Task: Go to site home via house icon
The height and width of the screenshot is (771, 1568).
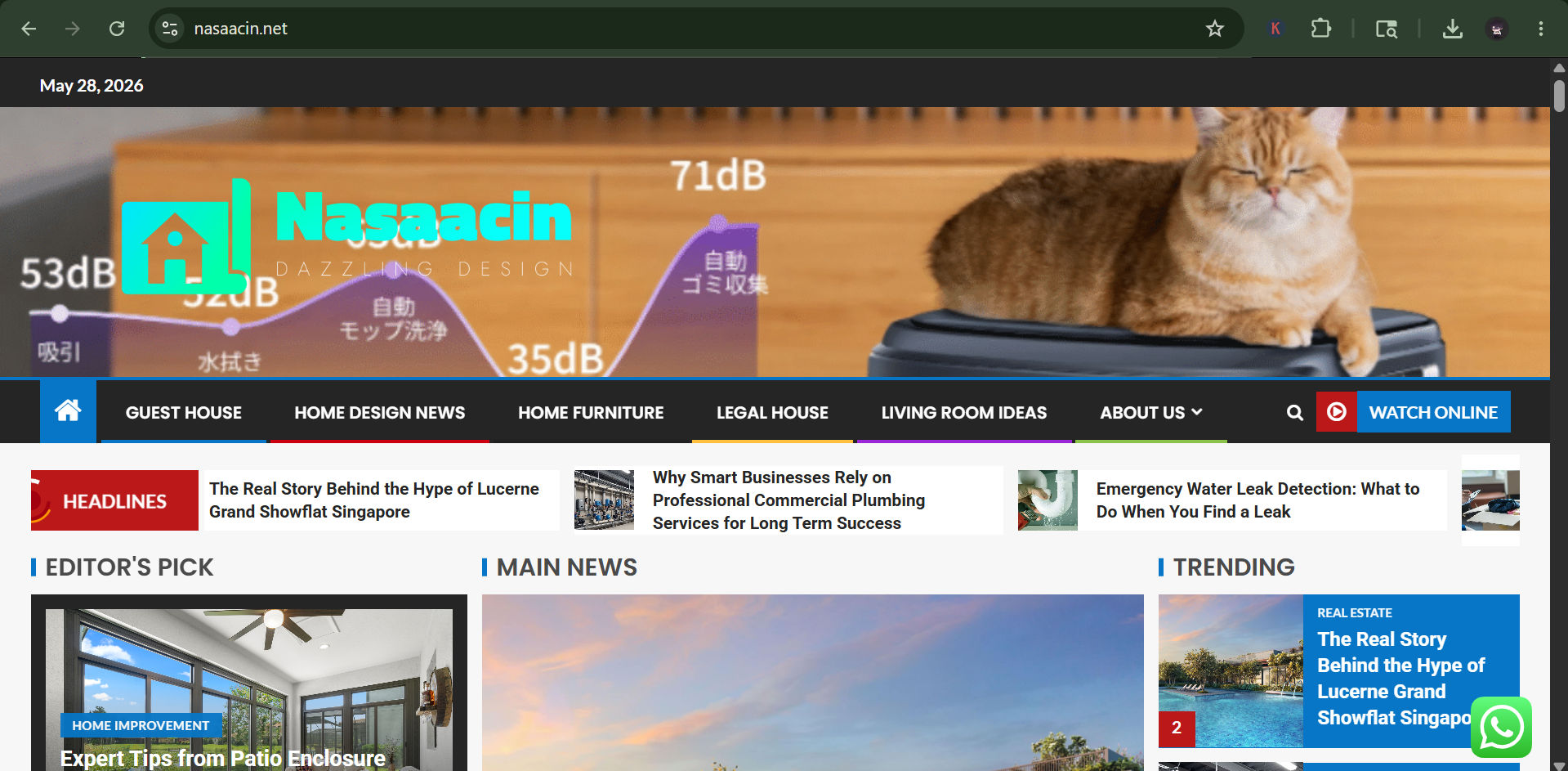Action: [x=68, y=411]
